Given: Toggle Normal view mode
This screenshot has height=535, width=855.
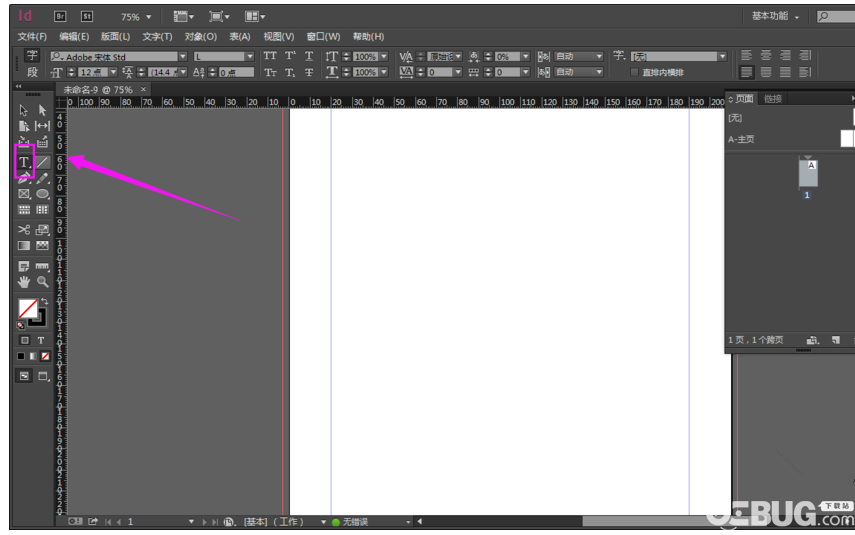Looking at the screenshot, I should tap(24, 376).
